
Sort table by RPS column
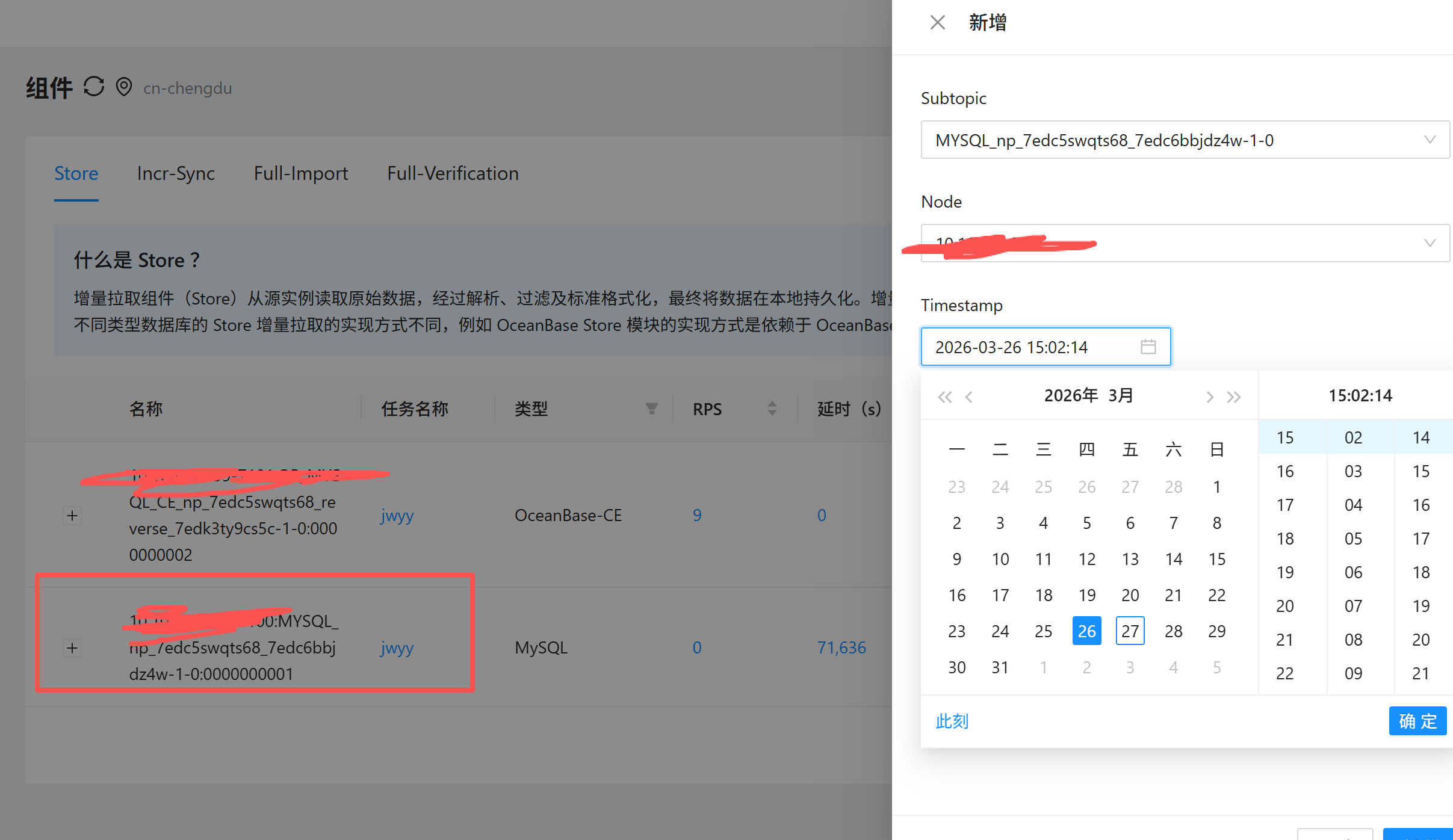point(772,409)
